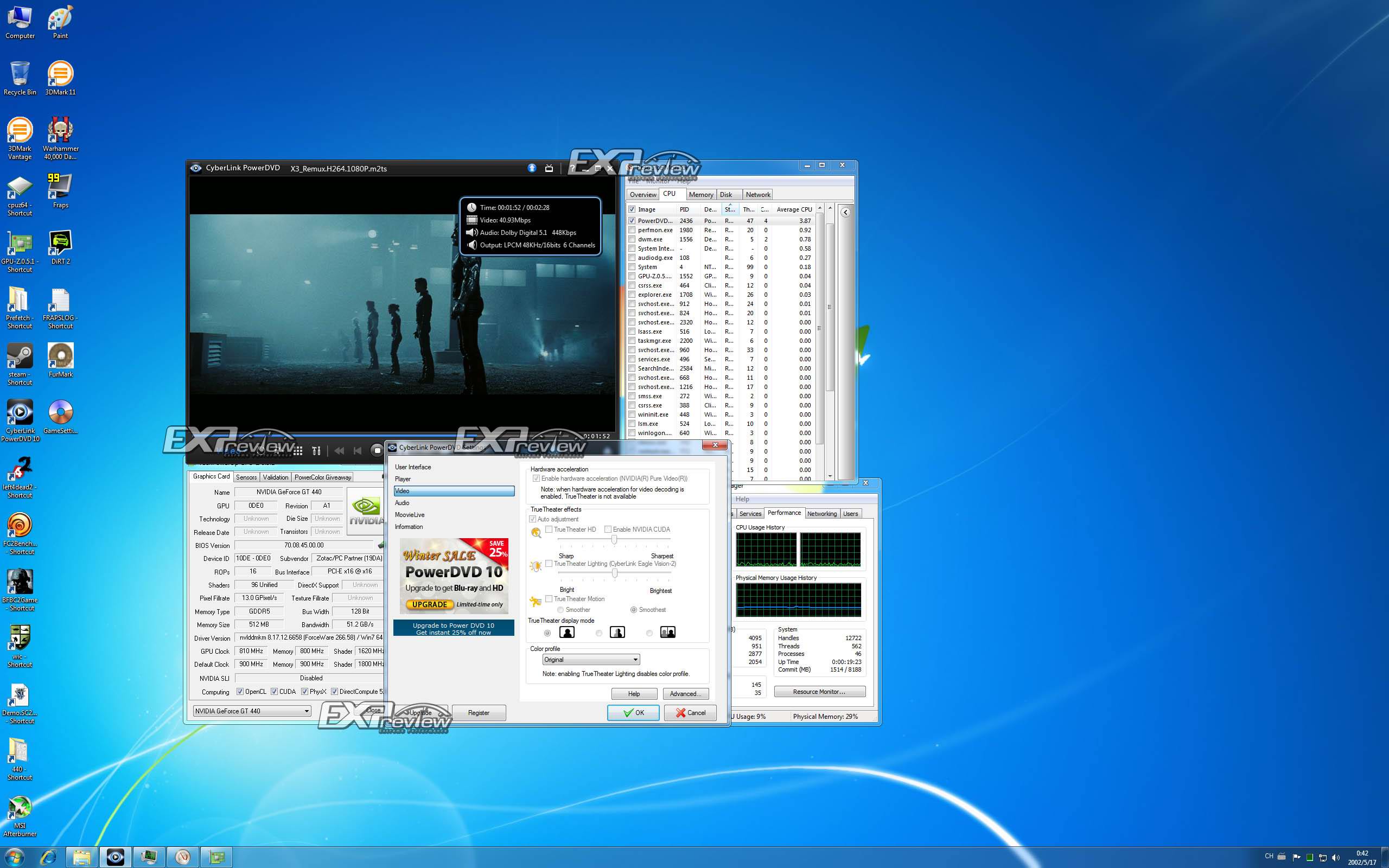1389x868 pixels.
Task: Expand Networking tab in Resource Monitor
Action: point(821,513)
